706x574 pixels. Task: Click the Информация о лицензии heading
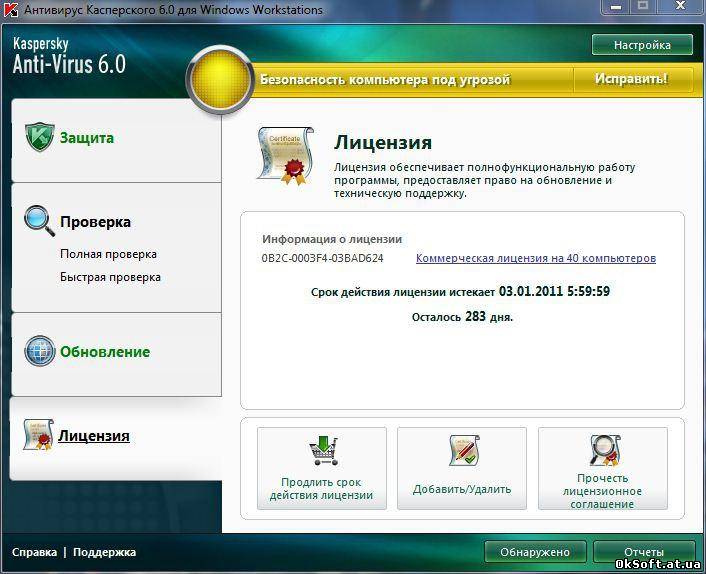click(x=332, y=239)
